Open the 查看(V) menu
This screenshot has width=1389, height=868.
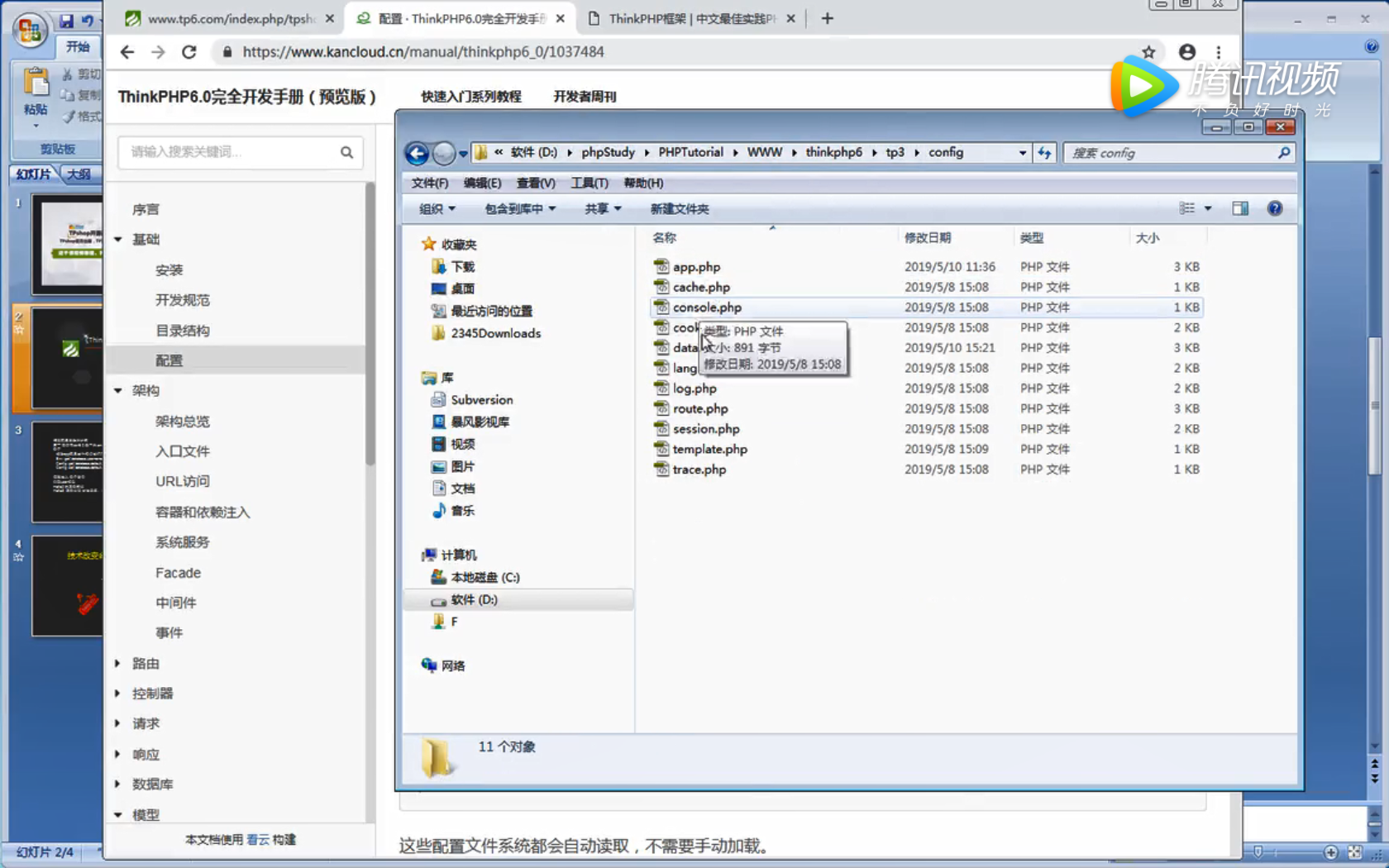536,183
